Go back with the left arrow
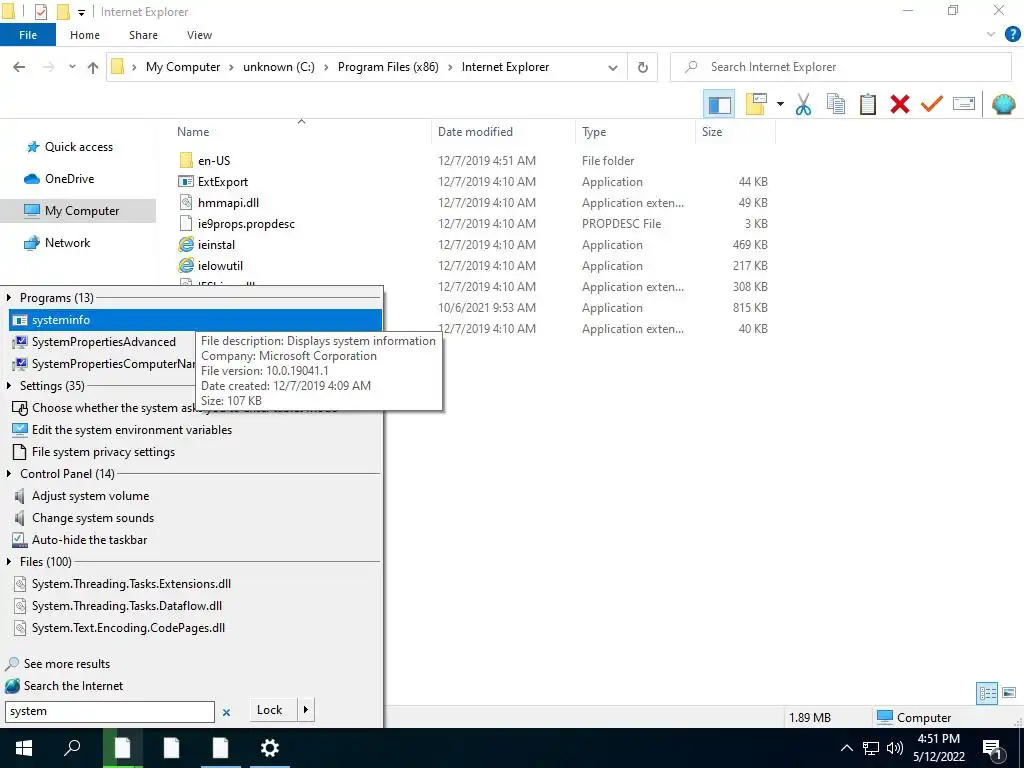 pos(19,67)
